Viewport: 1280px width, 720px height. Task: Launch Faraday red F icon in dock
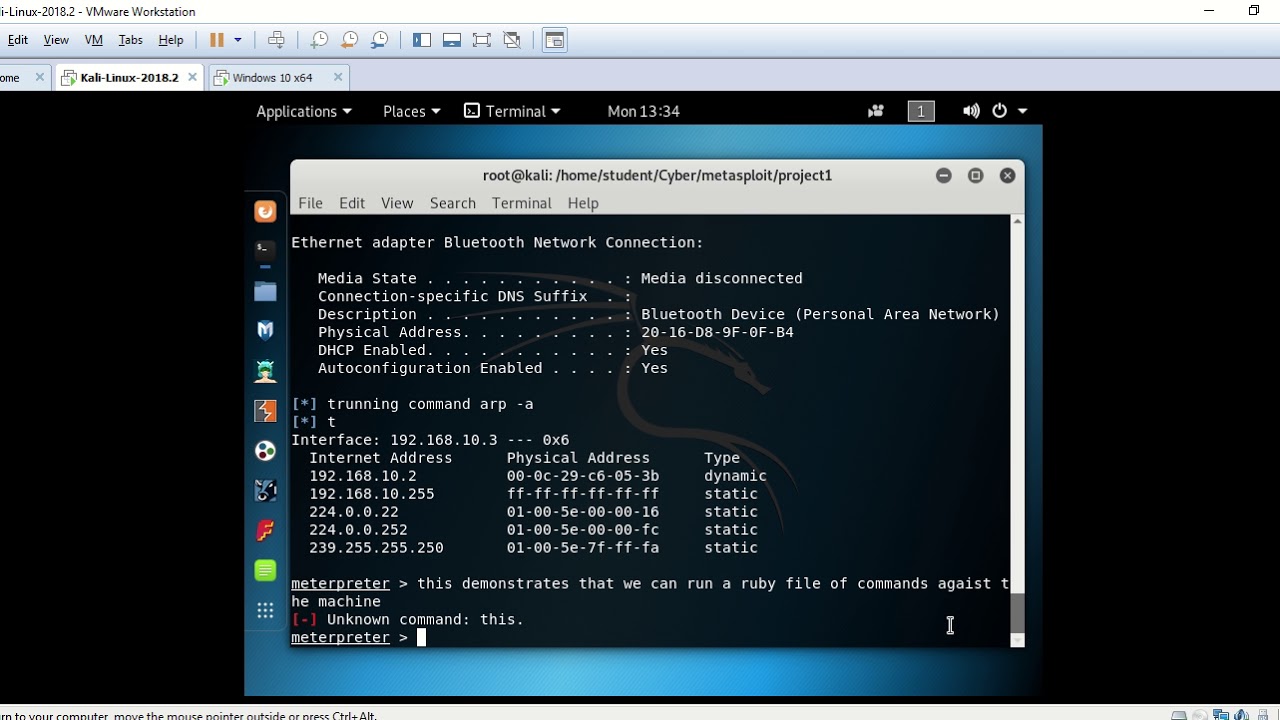tap(265, 531)
